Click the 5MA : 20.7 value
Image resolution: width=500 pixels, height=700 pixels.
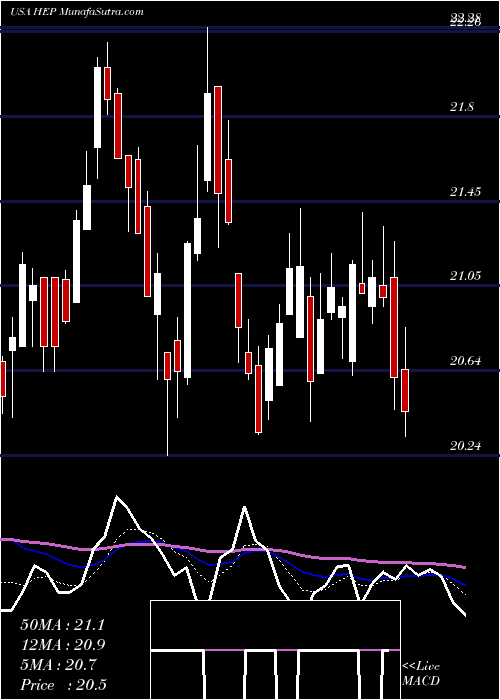click(x=58, y=665)
